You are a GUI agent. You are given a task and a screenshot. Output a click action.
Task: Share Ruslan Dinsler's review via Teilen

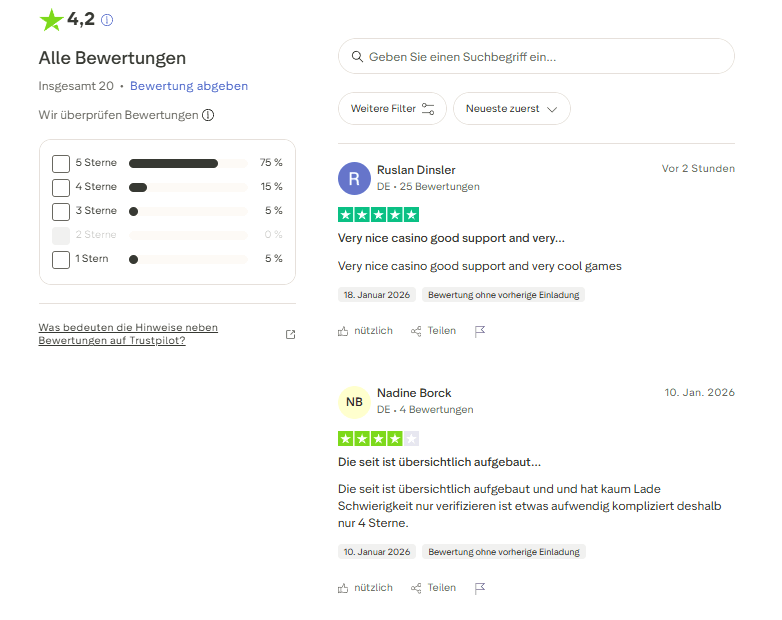coord(432,331)
